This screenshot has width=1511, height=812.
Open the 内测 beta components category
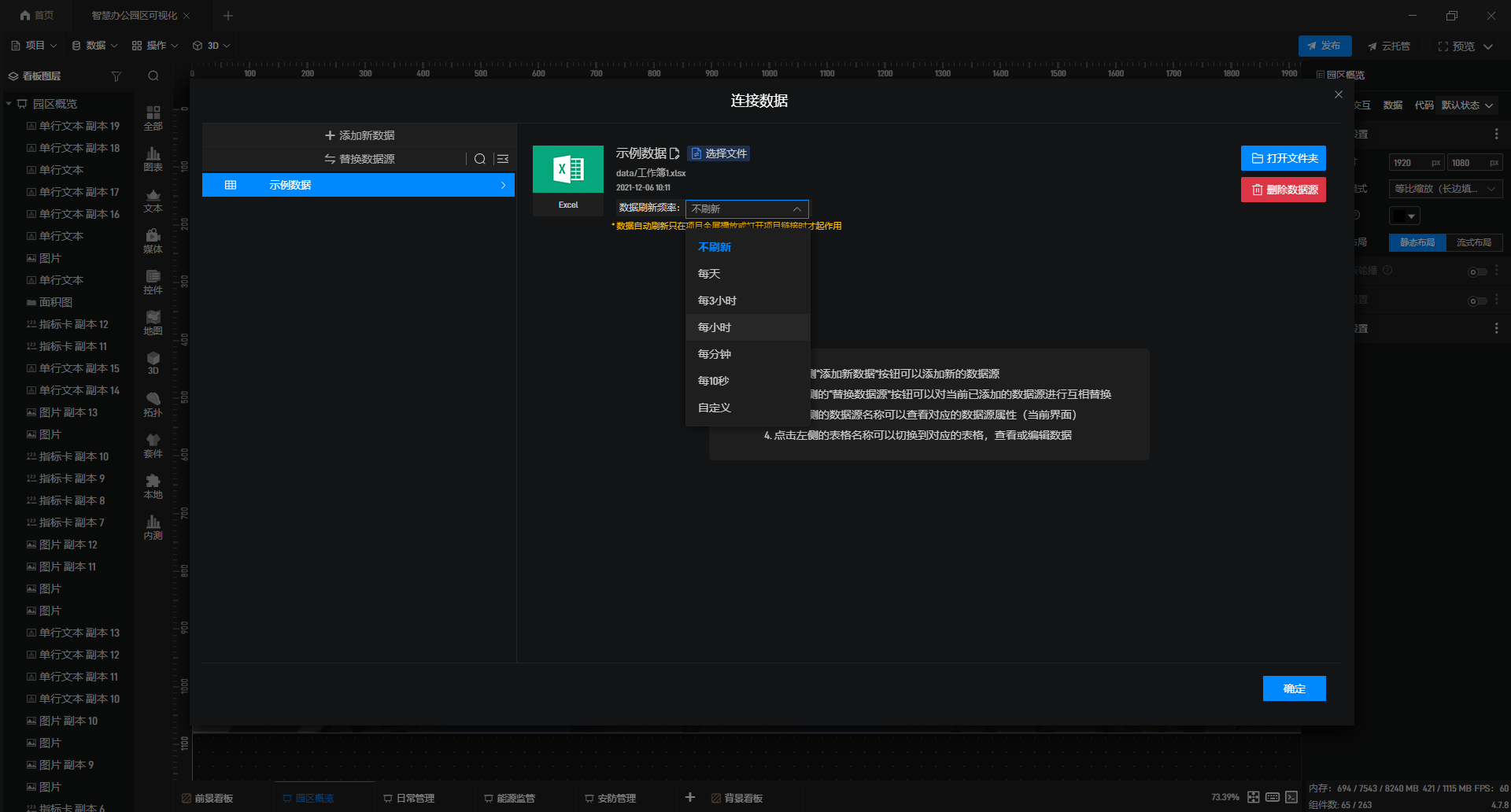tap(153, 528)
